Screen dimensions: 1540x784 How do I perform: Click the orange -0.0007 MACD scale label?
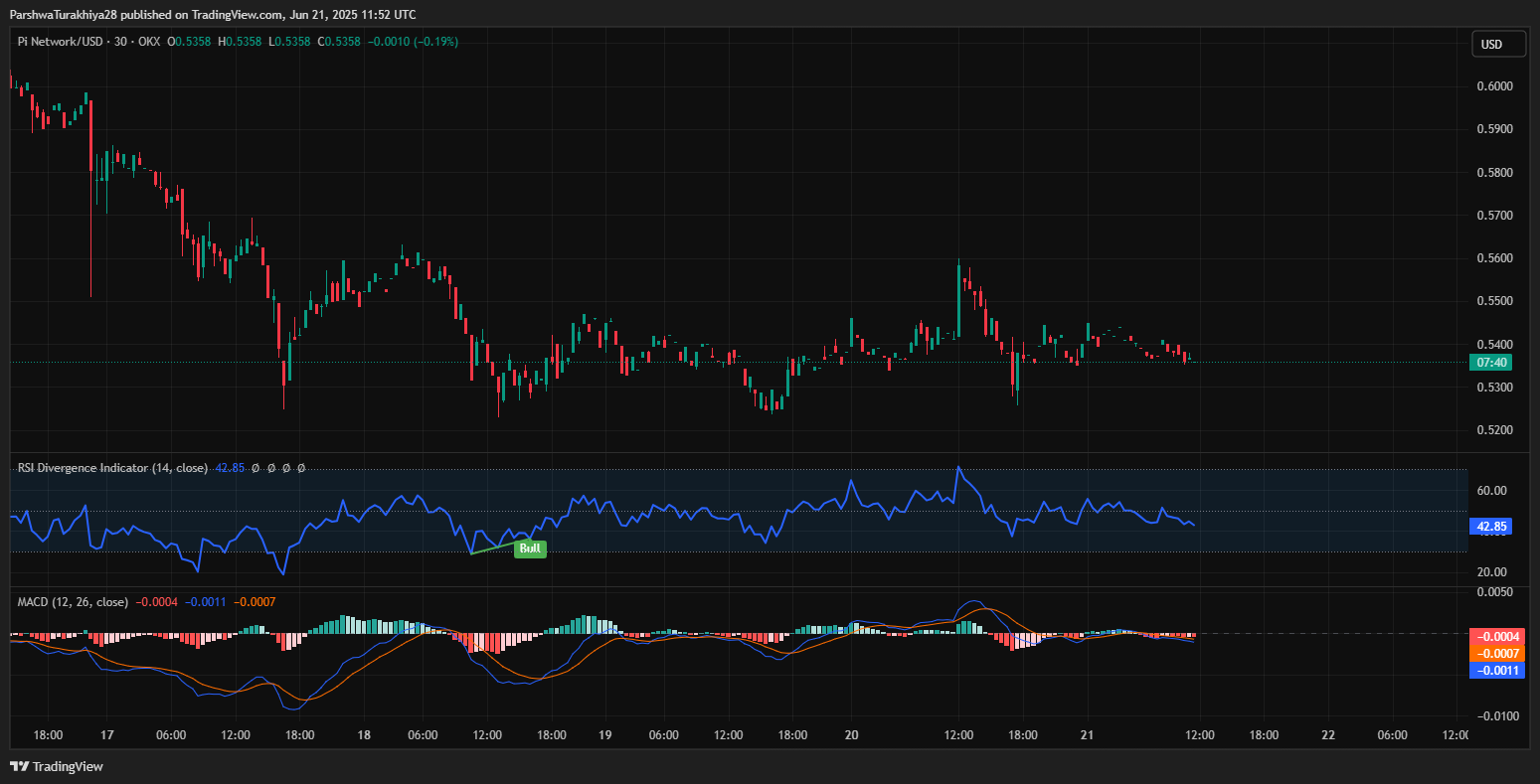pyautogui.click(x=1498, y=653)
